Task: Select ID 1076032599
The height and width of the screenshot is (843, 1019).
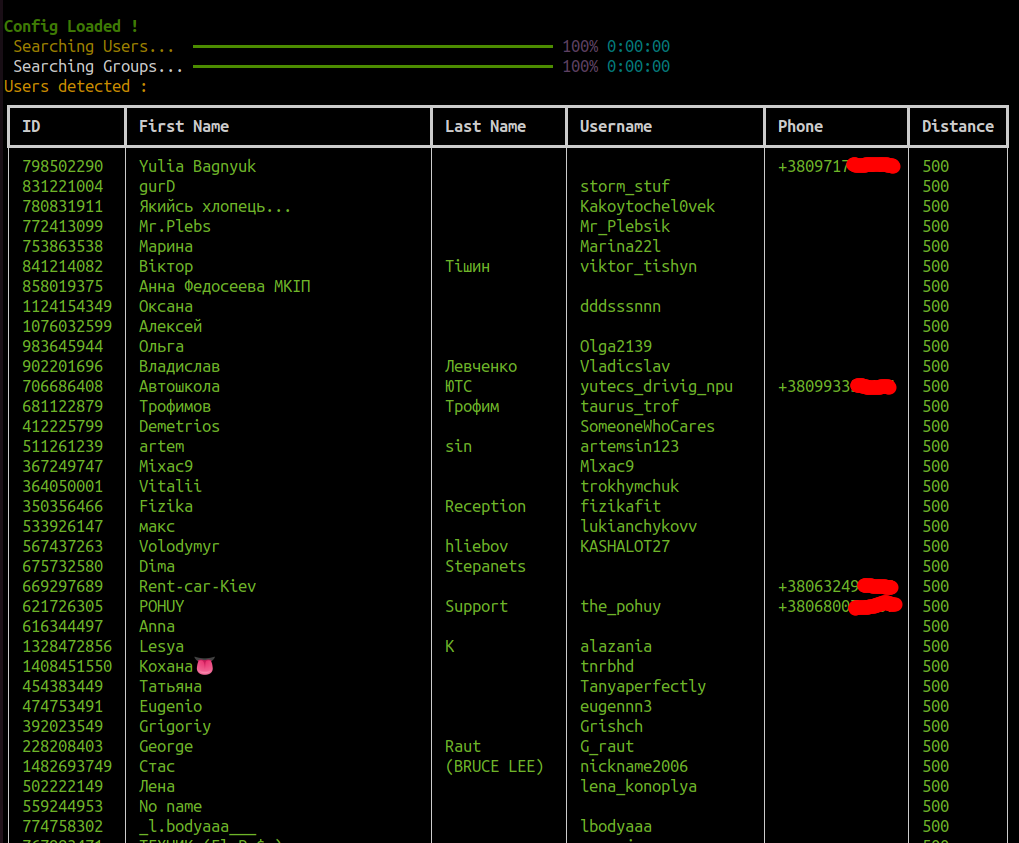Action: tap(67, 327)
